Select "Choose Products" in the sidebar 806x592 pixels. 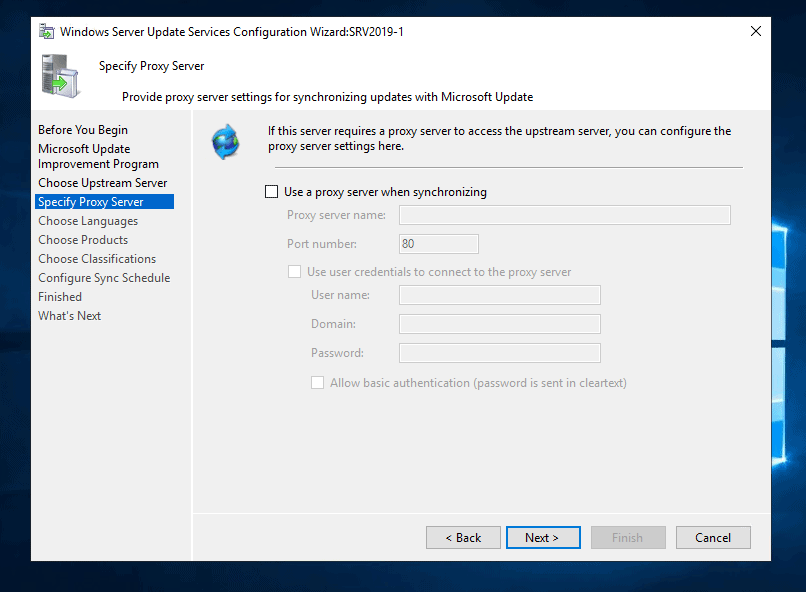(x=83, y=239)
